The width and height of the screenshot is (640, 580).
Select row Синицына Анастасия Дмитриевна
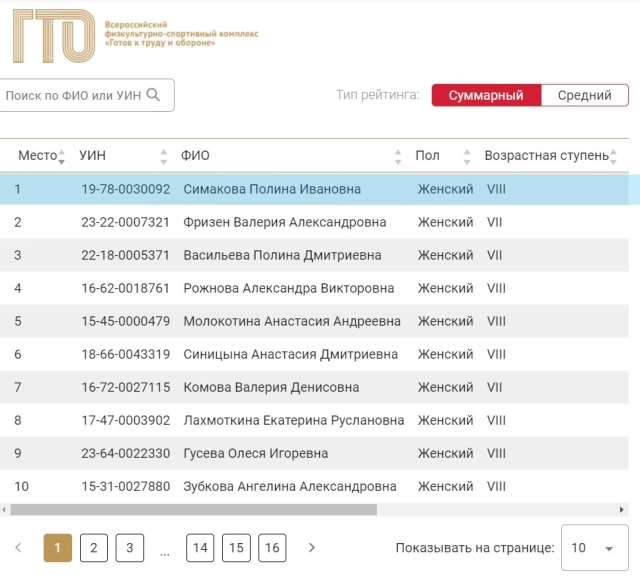[x=314, y=354]
